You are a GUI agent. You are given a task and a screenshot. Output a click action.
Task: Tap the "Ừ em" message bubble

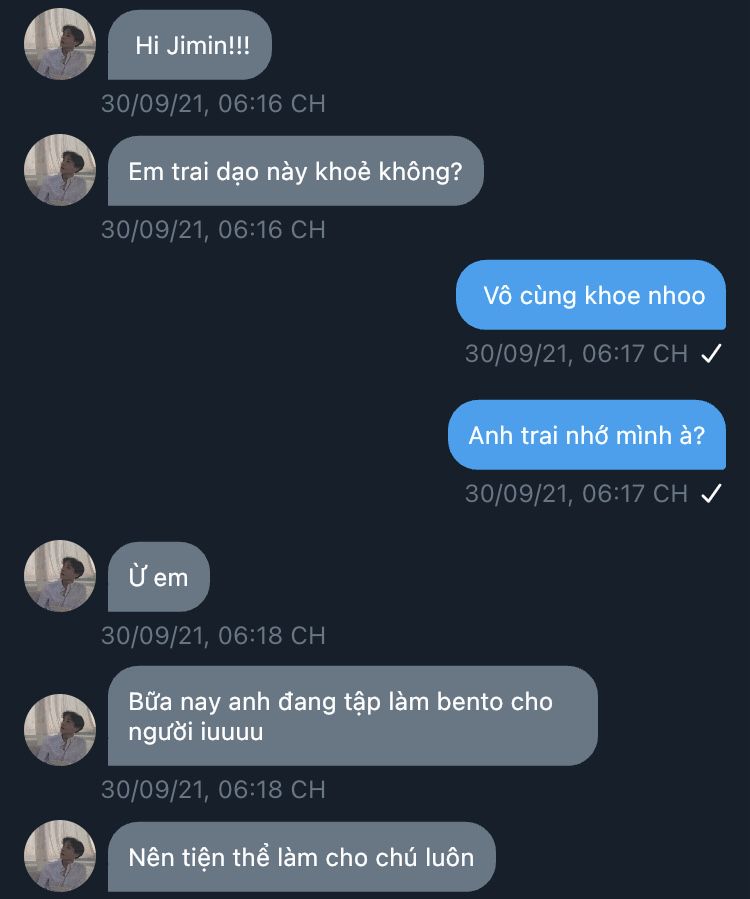[x=158, y=577]
